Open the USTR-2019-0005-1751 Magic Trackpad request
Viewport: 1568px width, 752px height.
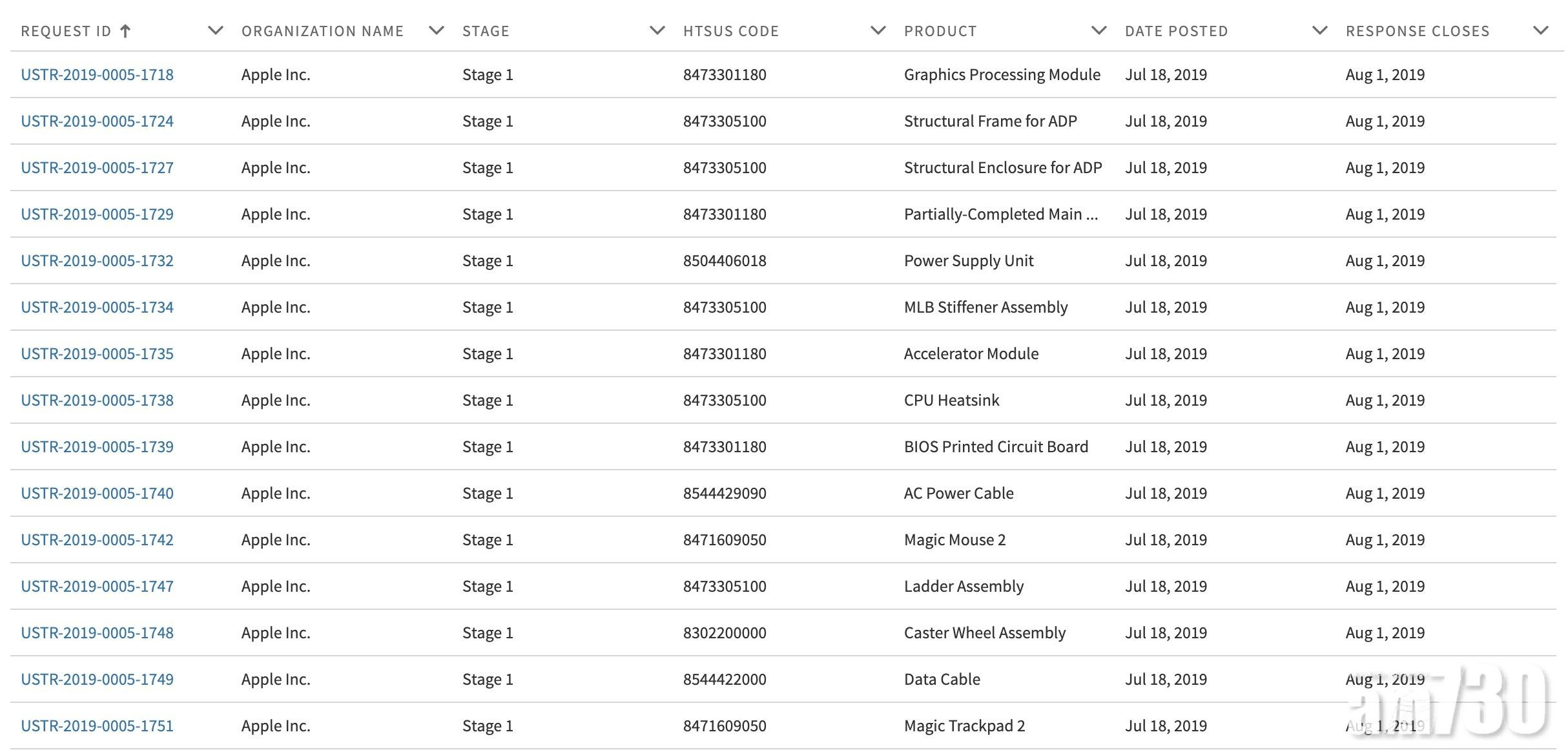coord(97,726)
